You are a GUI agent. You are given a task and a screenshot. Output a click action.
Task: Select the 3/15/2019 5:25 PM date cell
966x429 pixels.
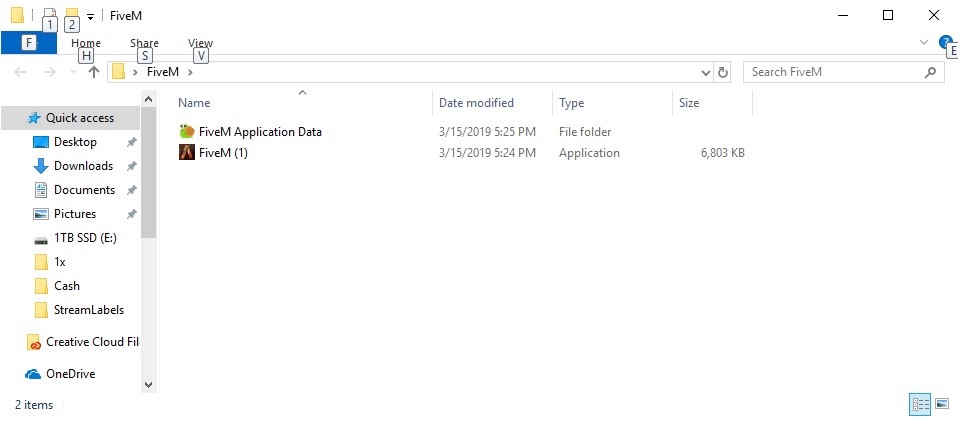pyautogui.click(x=487, y=132)
